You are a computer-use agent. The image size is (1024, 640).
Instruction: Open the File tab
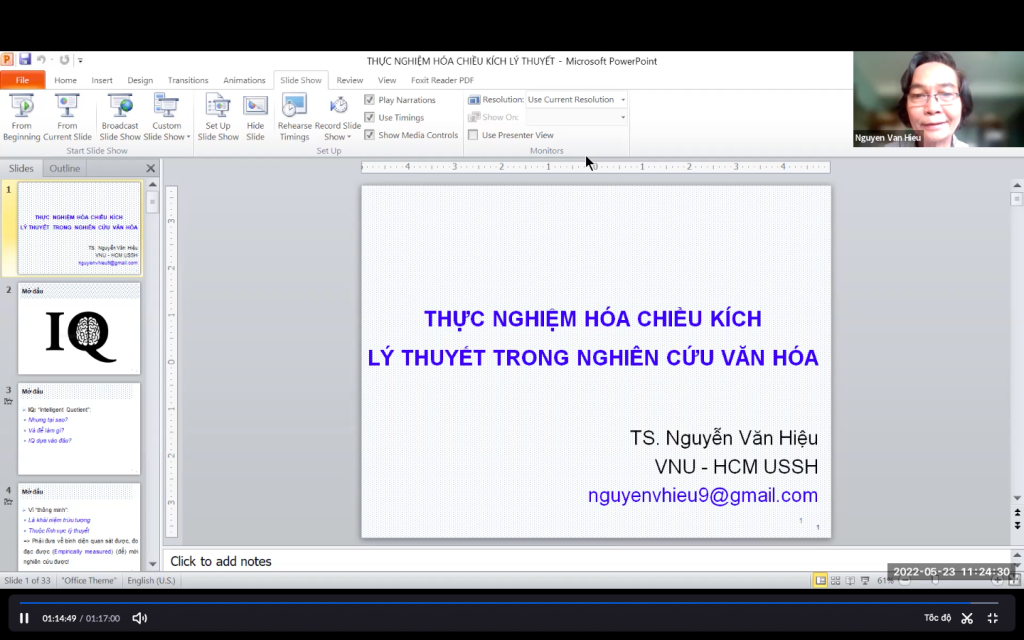click(22, 80)
